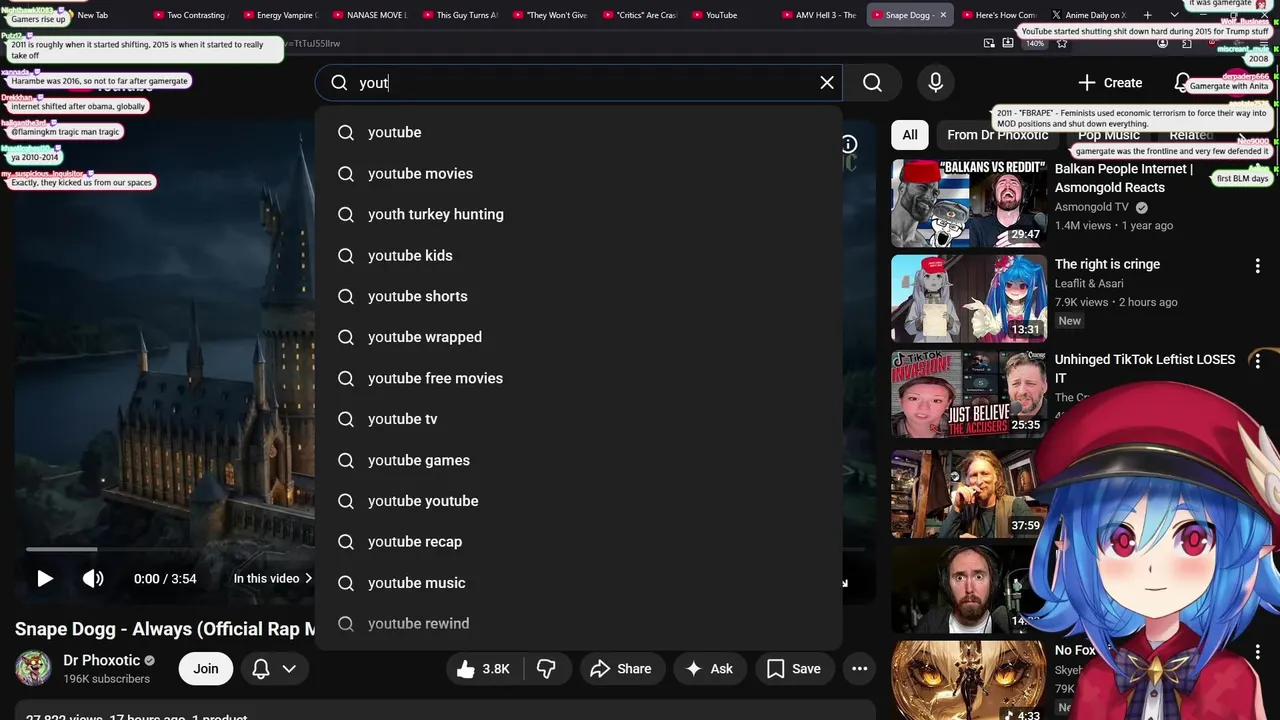Open the Asmongold TV channel link
The height and width of the screenshot is (720, 1280).
pyautogui.click(x=1091, y=207)
